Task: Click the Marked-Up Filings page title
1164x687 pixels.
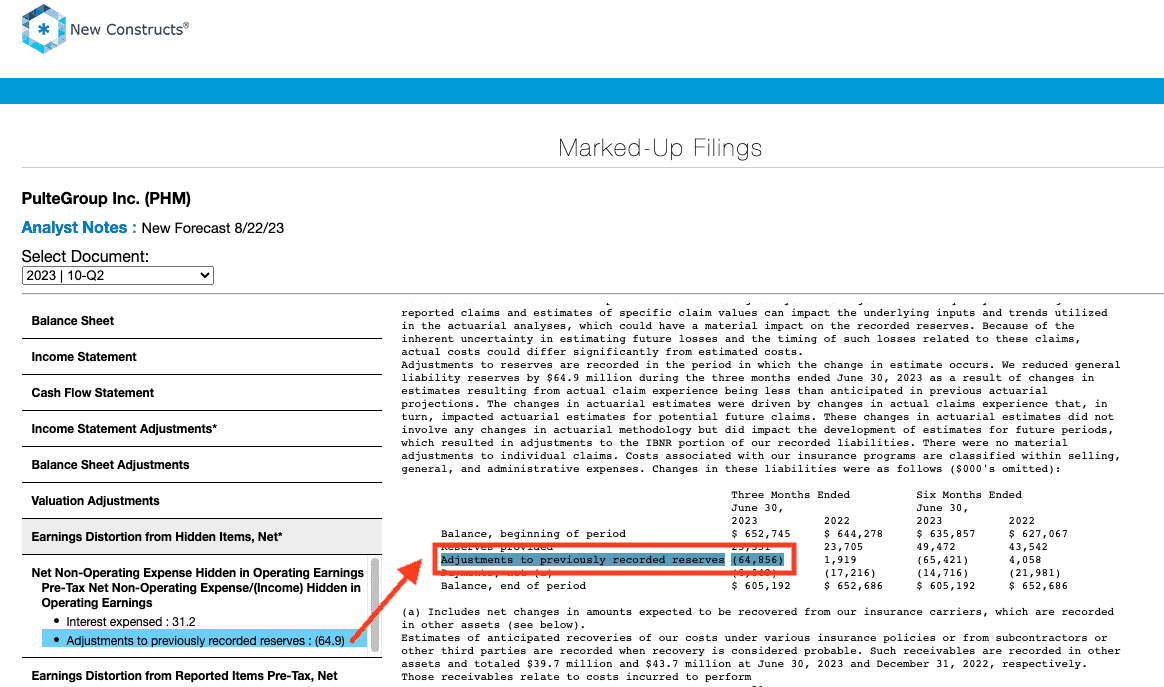Action: click(660, 148)
